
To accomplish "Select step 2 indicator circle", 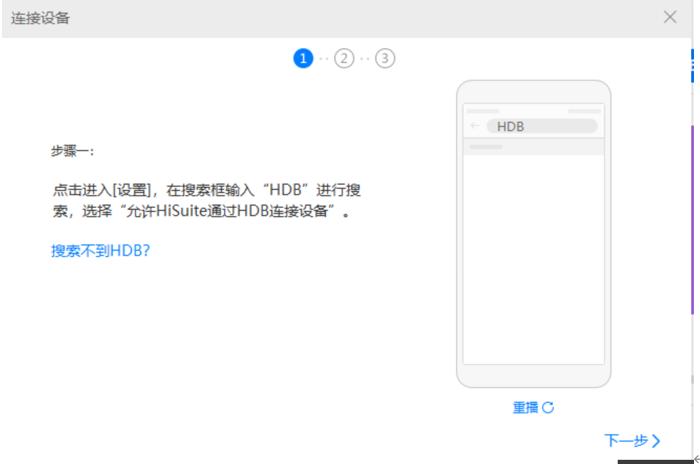I will (344, 58).
